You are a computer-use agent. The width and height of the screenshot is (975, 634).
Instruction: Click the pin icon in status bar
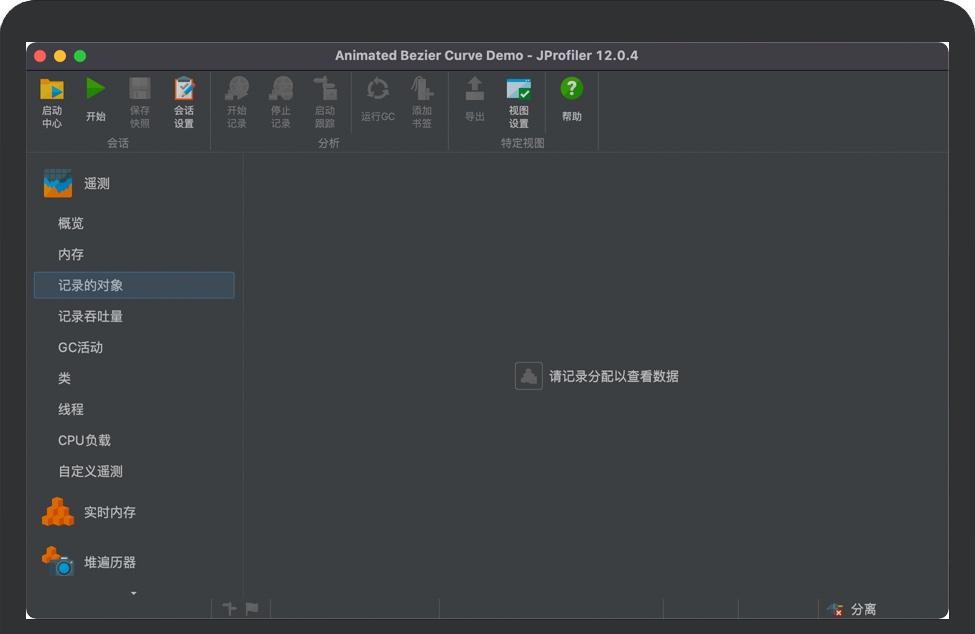(229, 609)
